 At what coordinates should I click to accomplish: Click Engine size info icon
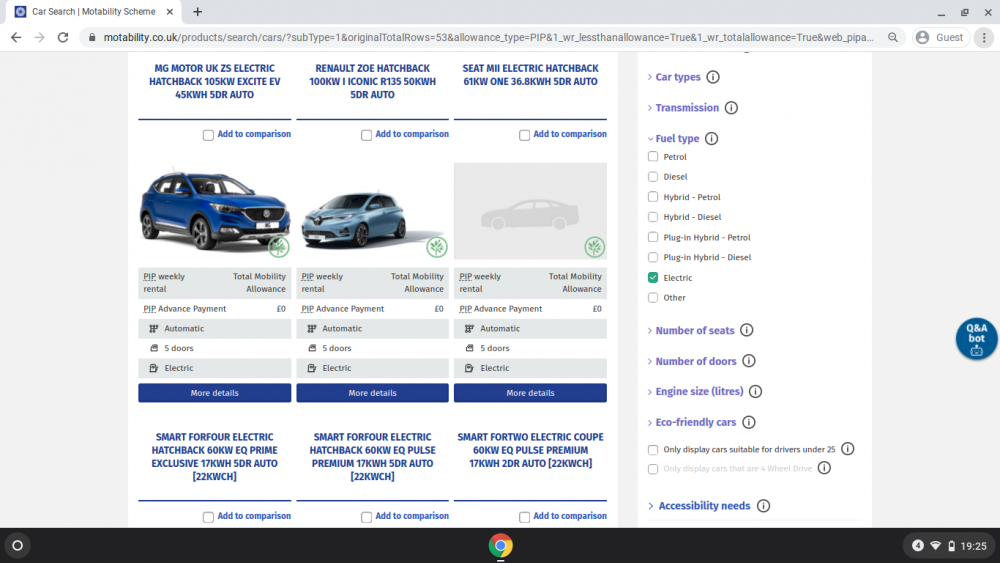(756, 391)
